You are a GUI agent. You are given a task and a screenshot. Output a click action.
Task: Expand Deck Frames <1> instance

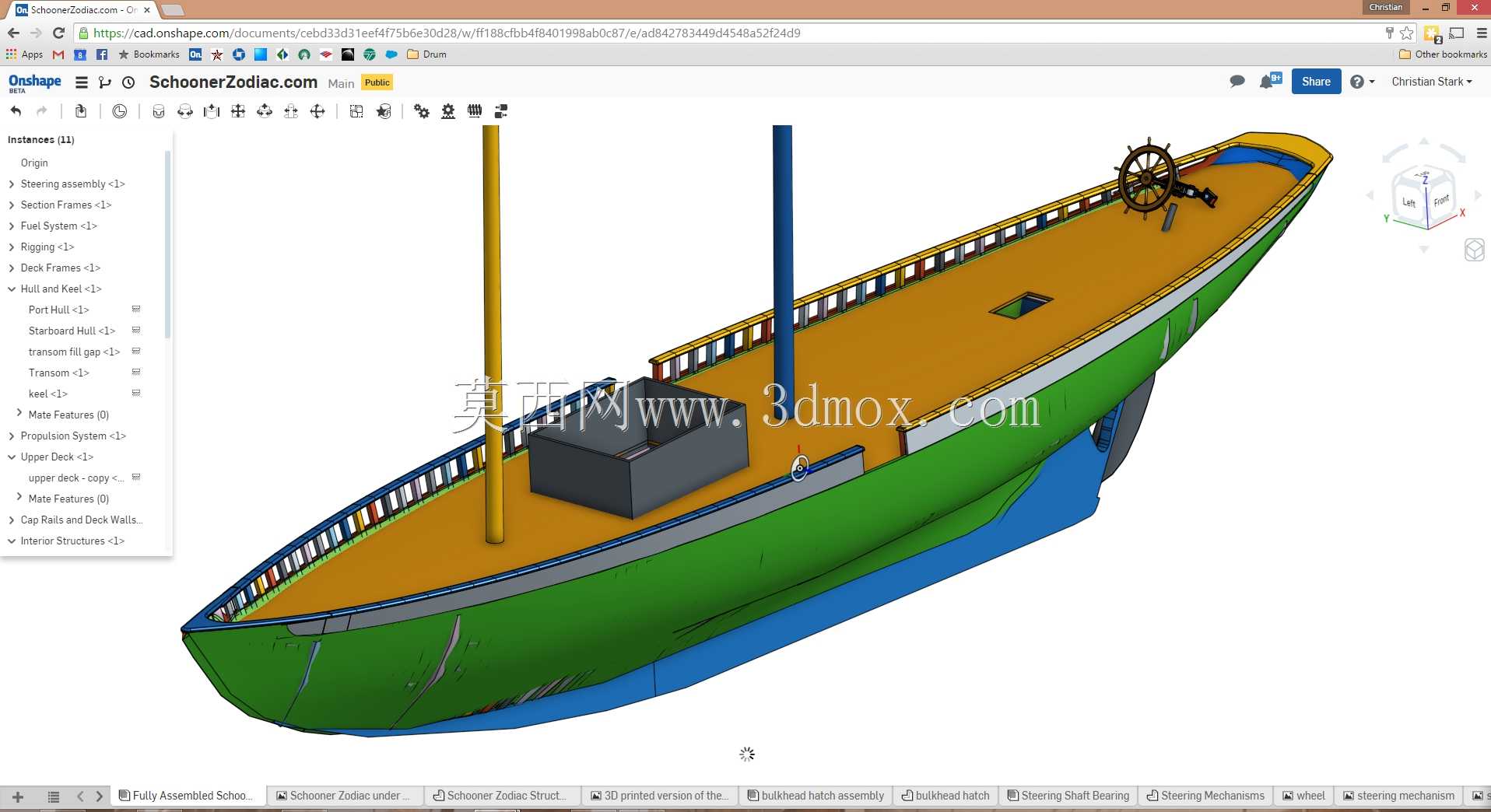[x=12, y=268]
